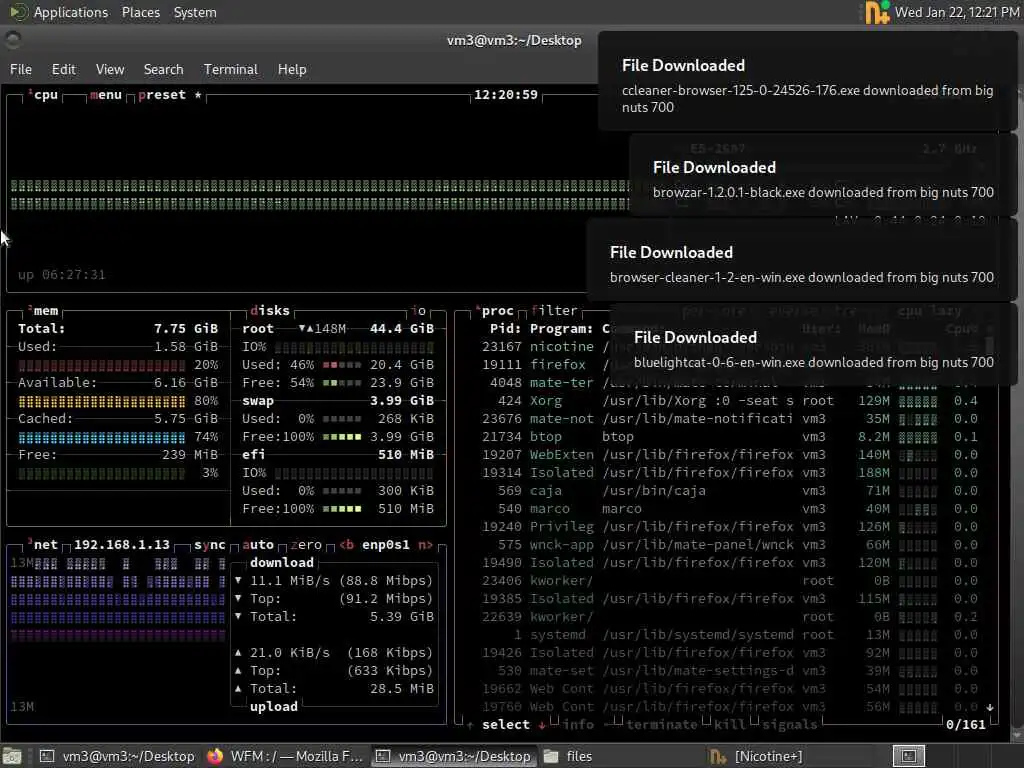Switch to the files taskbar window
Screen dimensions: 1024x768
click(622, 756)
